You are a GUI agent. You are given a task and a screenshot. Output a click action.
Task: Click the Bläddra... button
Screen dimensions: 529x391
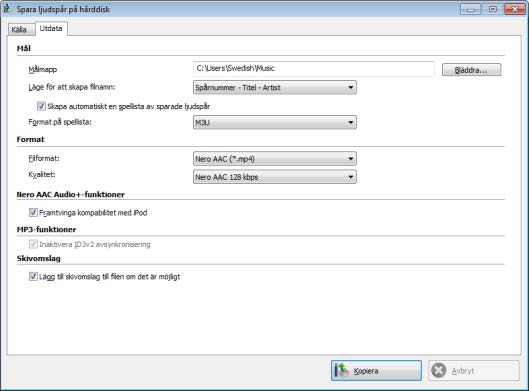tap(471, 70)
